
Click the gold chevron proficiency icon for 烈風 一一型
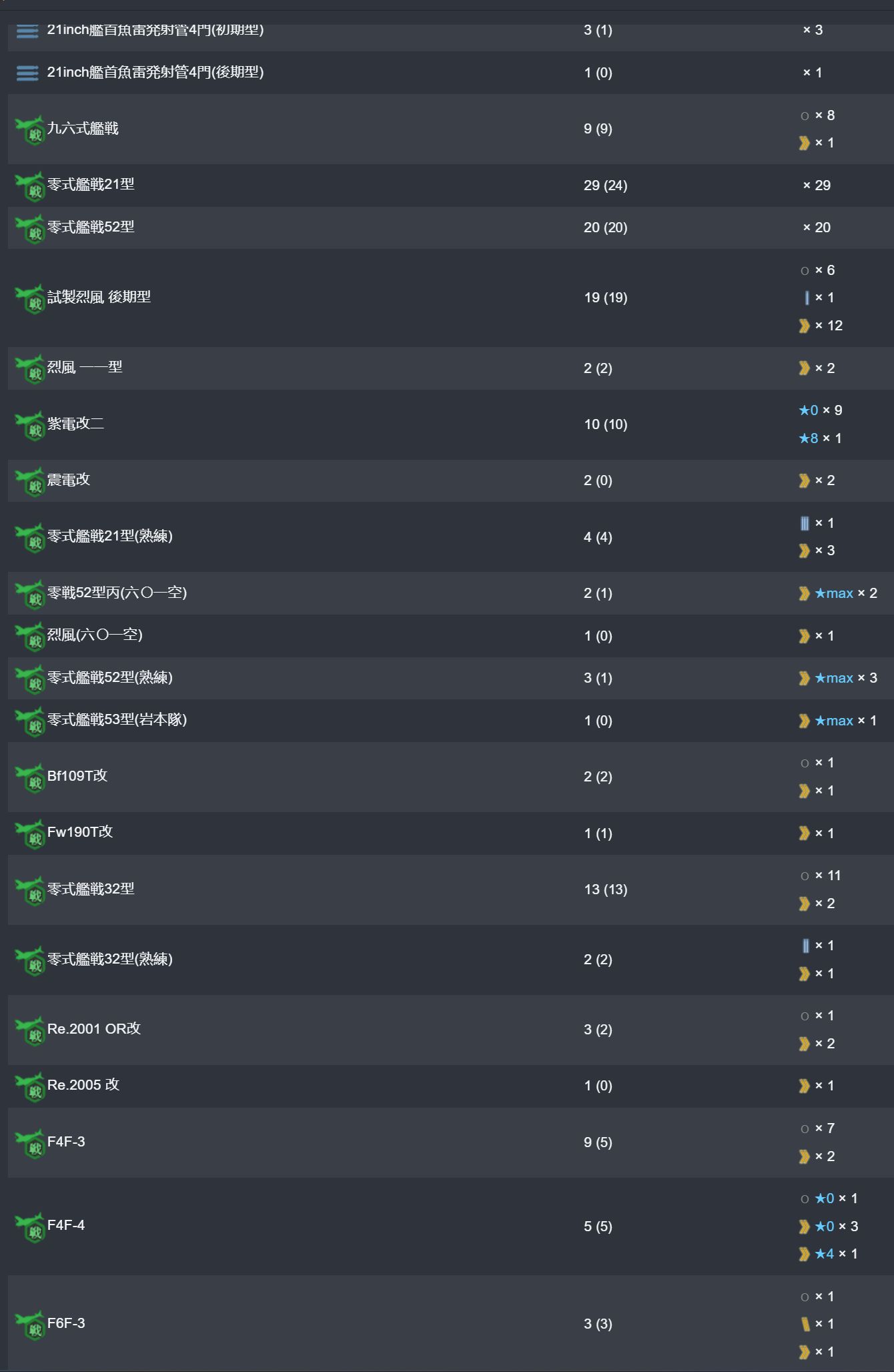805,368
